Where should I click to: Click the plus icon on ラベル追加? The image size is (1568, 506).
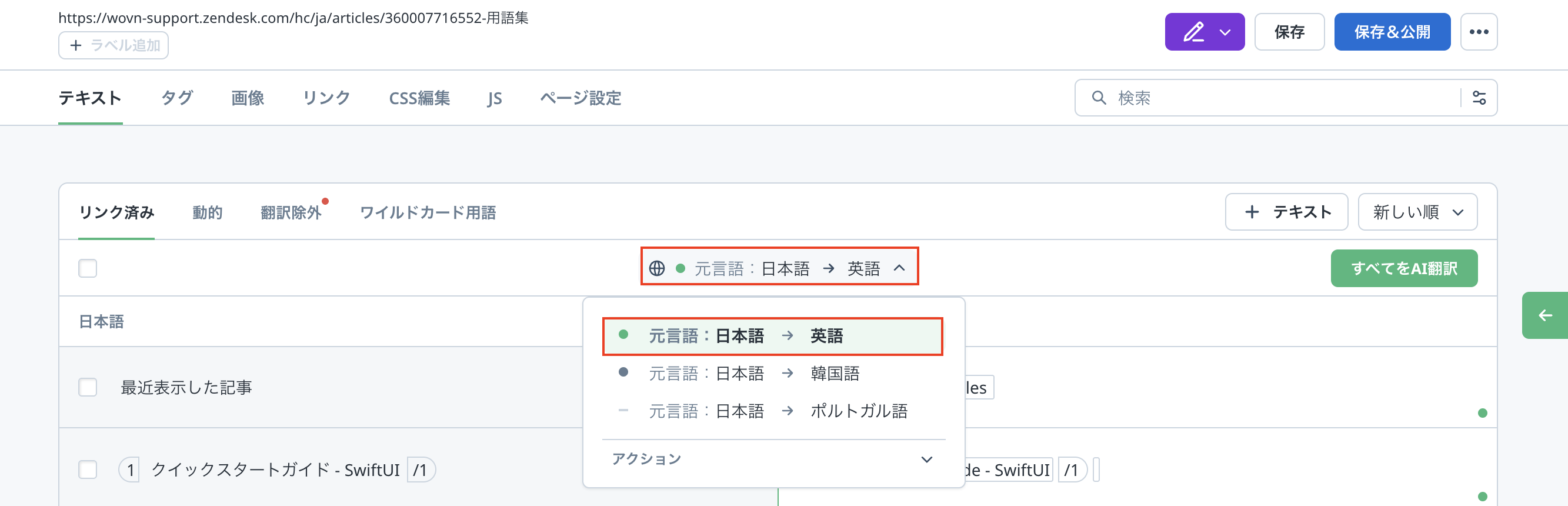pyautogui.click(x=75, y=46)
